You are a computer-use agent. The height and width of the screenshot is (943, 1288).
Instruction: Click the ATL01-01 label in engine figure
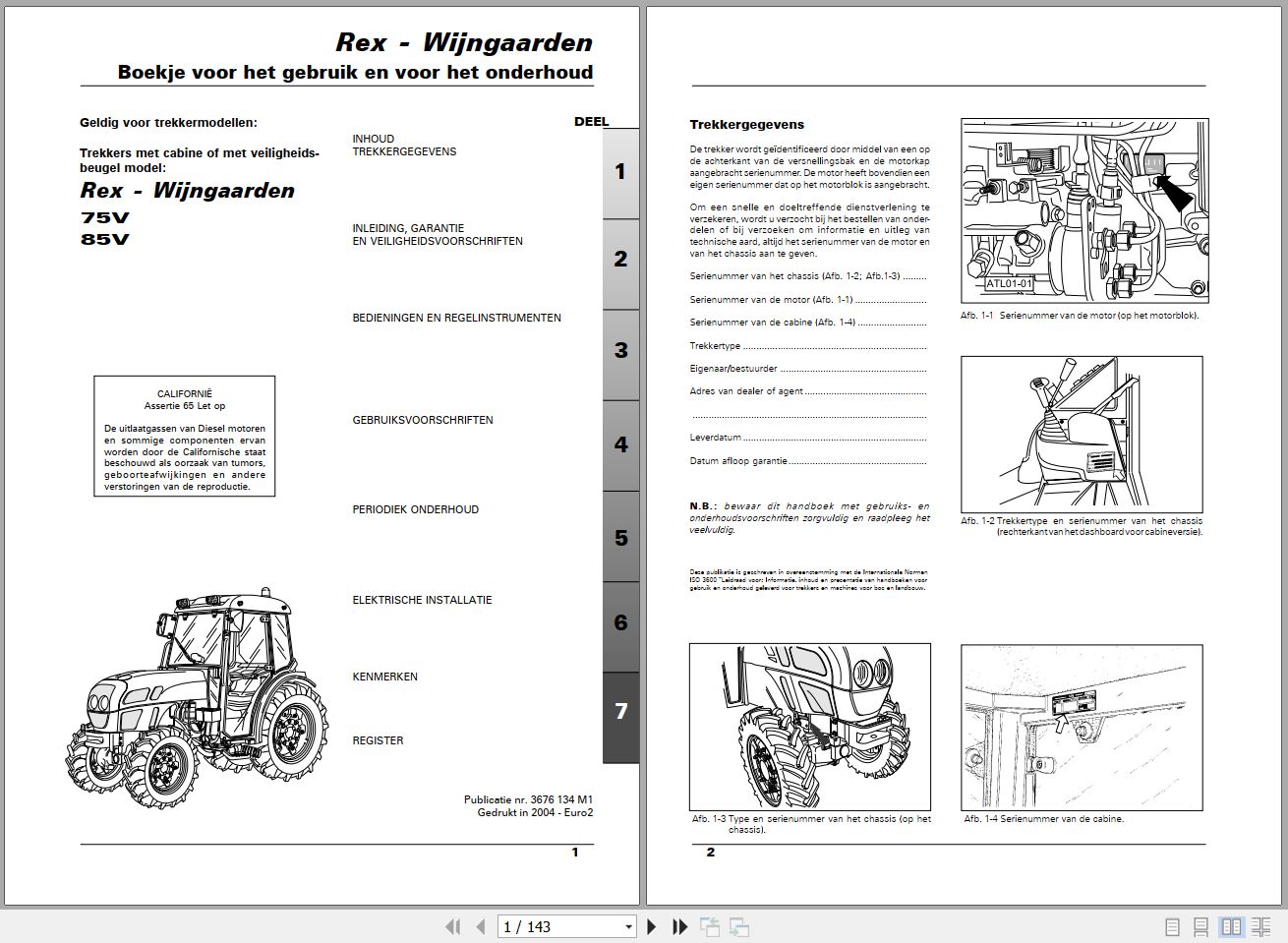(x=1010, y=283)
